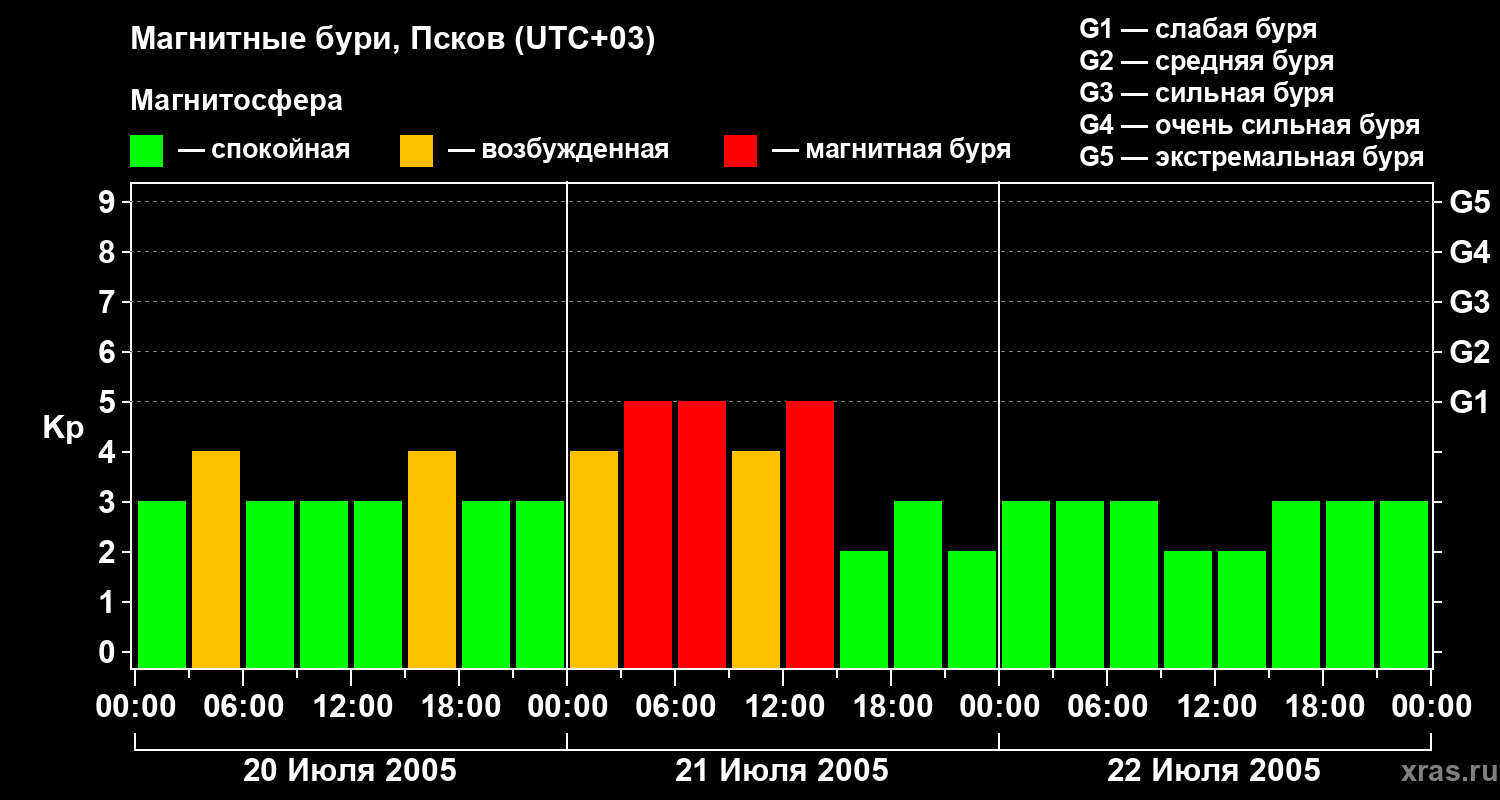1500x800 pixels.
Task: Click the red магнитная буря legend swatch
Action: pos(740,151)
